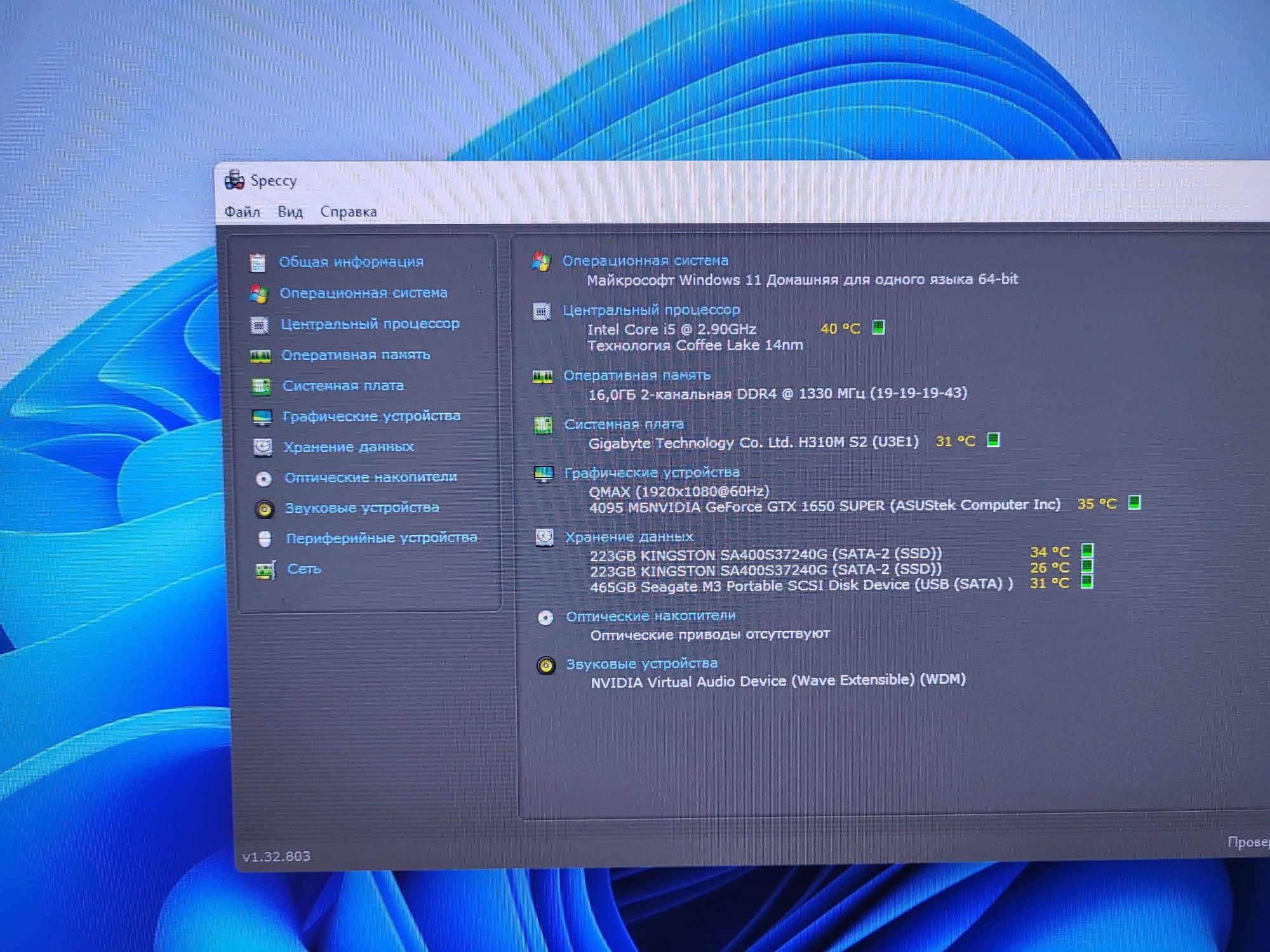Click the optical disc icon in sidebar
The width and height of the screenshot is (1270, 952).
tap(264, 479)
